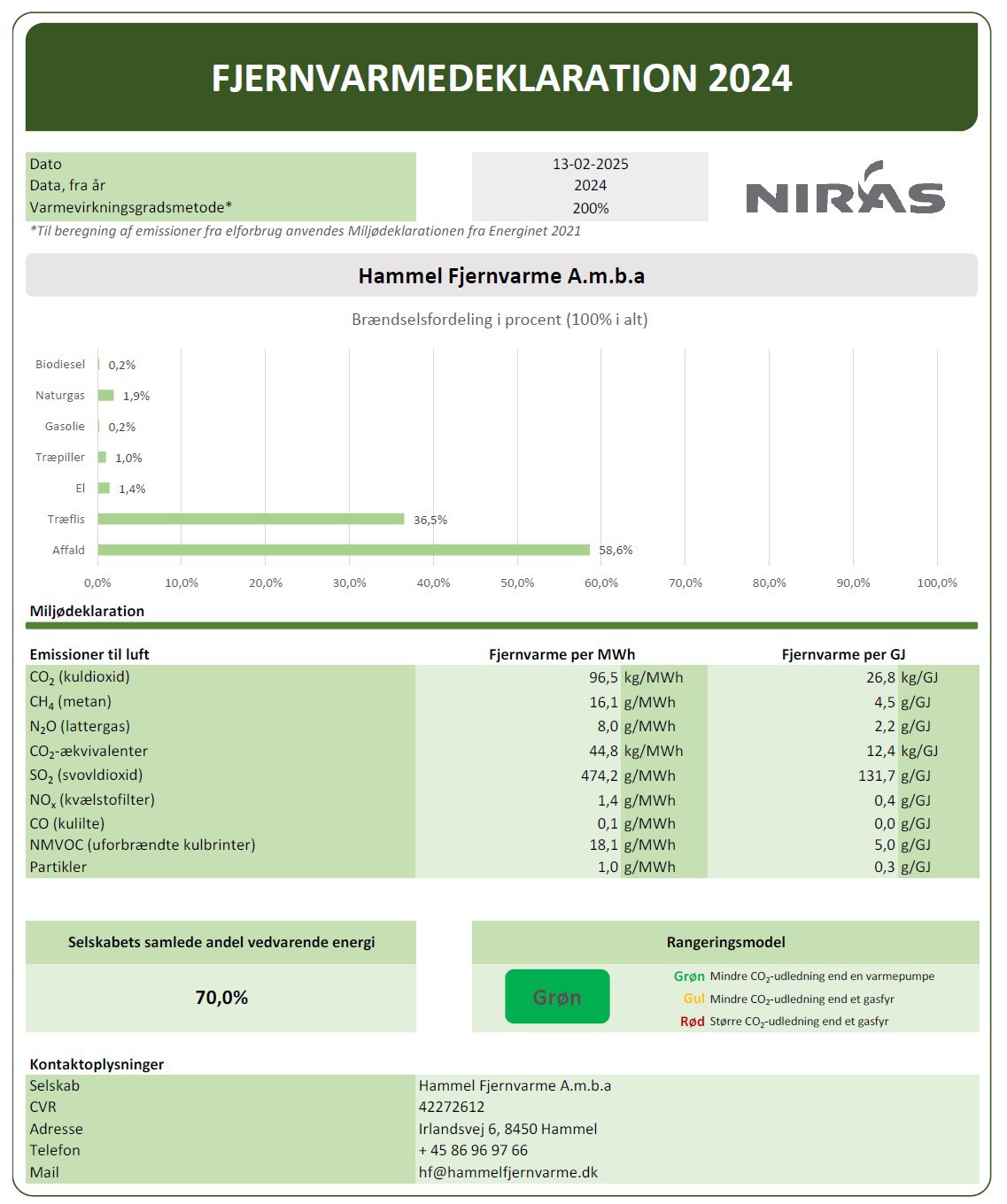Click the 'Gasolie' chart axis label
Screen dimensions: 1007x1204
(x=65, y=426)
